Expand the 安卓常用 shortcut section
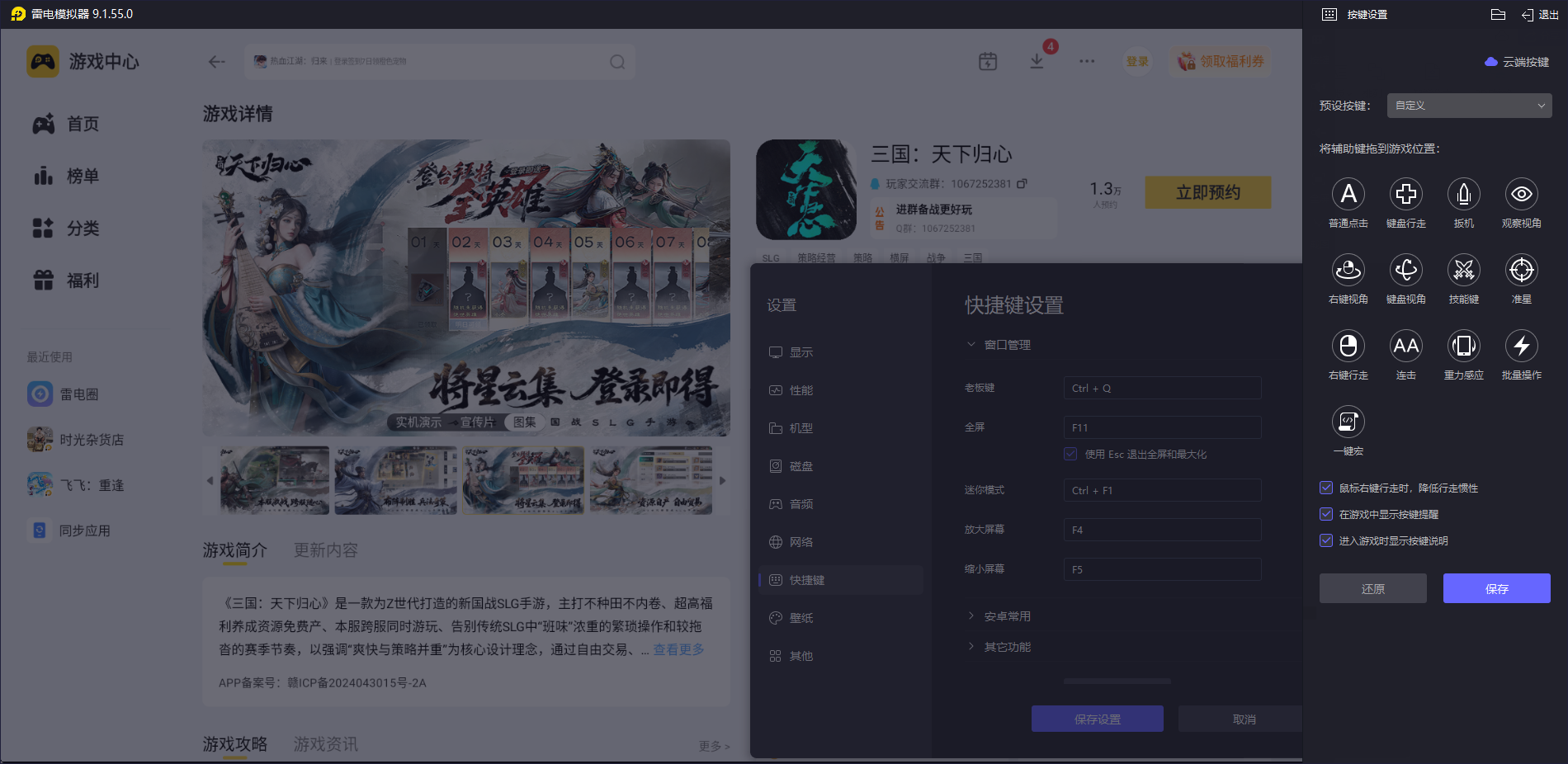Viewport: 1568px width, 764px height. [x=1007, y=616]
